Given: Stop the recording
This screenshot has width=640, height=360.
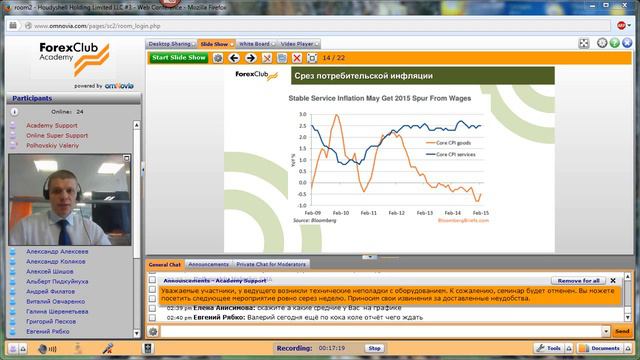Looking at the screenshot, I should tap(374, 348).
